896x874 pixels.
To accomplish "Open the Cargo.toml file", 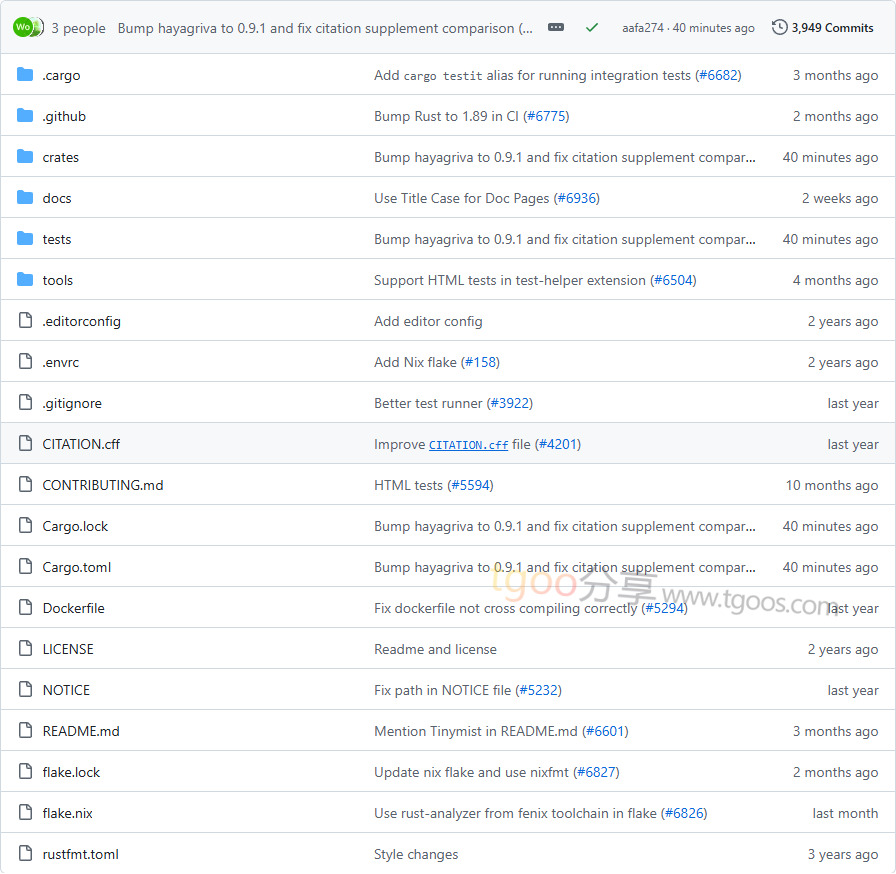I will pyautogui.click(x=77, y=567).
